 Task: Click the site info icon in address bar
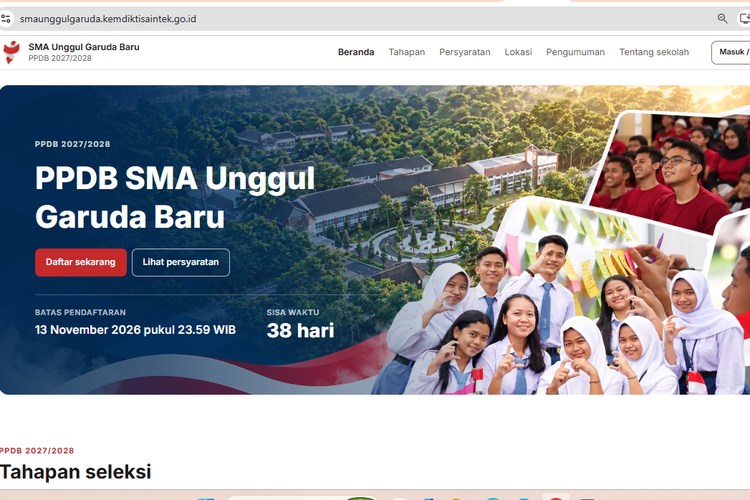coord(6,19)
